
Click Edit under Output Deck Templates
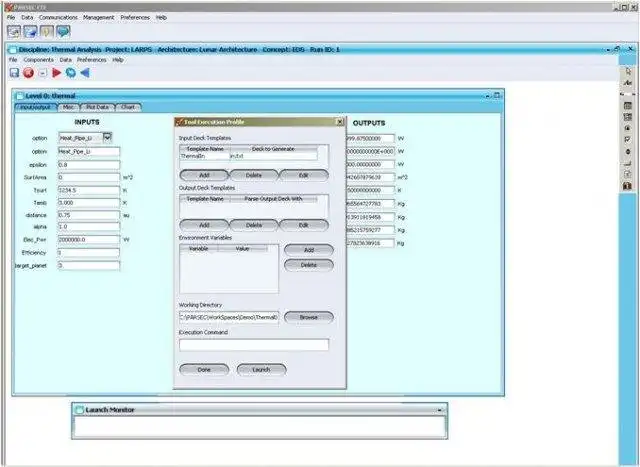304,225
